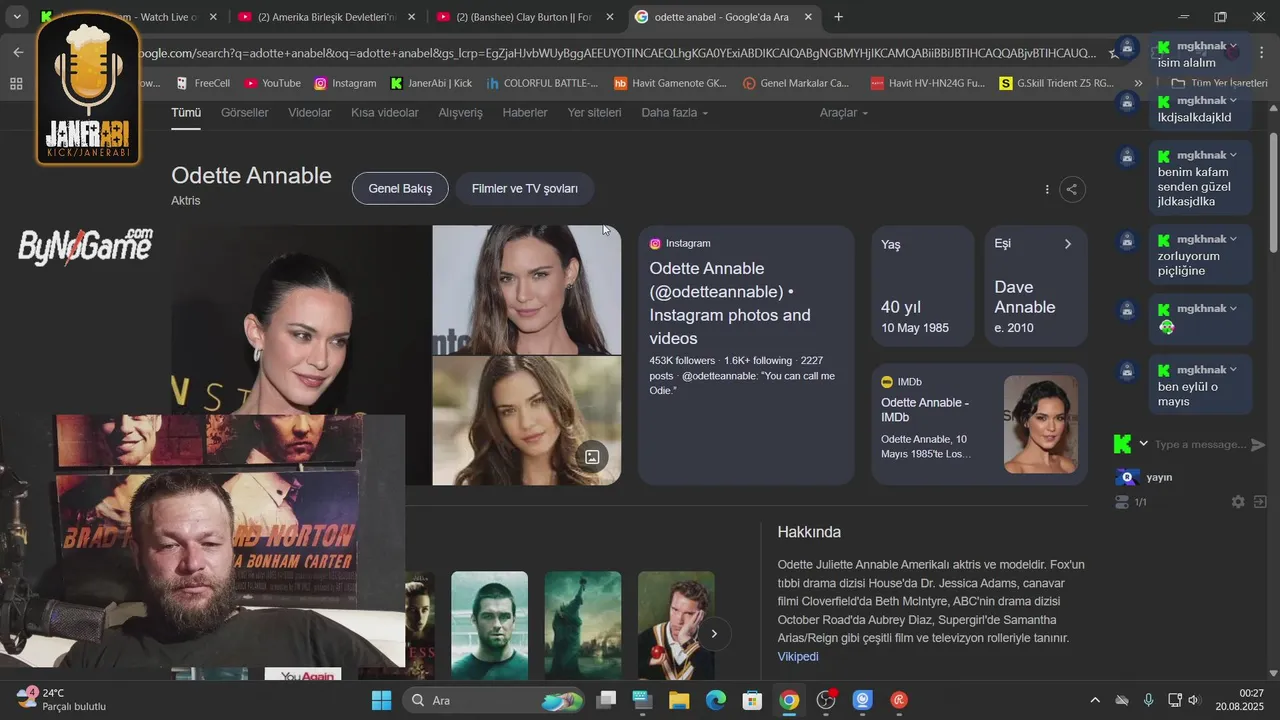1280x720 pixels.
Task: Open Task View from the taskbar
Action: pos(607,700)
